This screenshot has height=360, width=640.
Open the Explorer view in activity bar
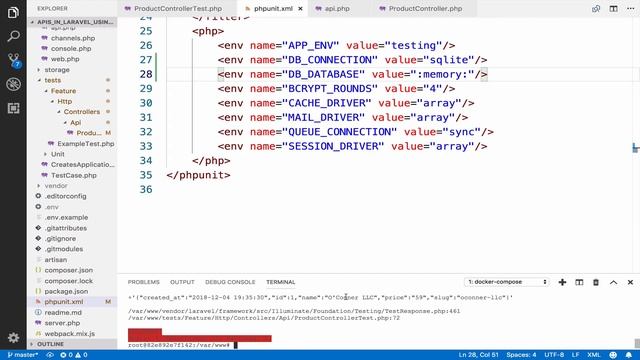point(13,12)
